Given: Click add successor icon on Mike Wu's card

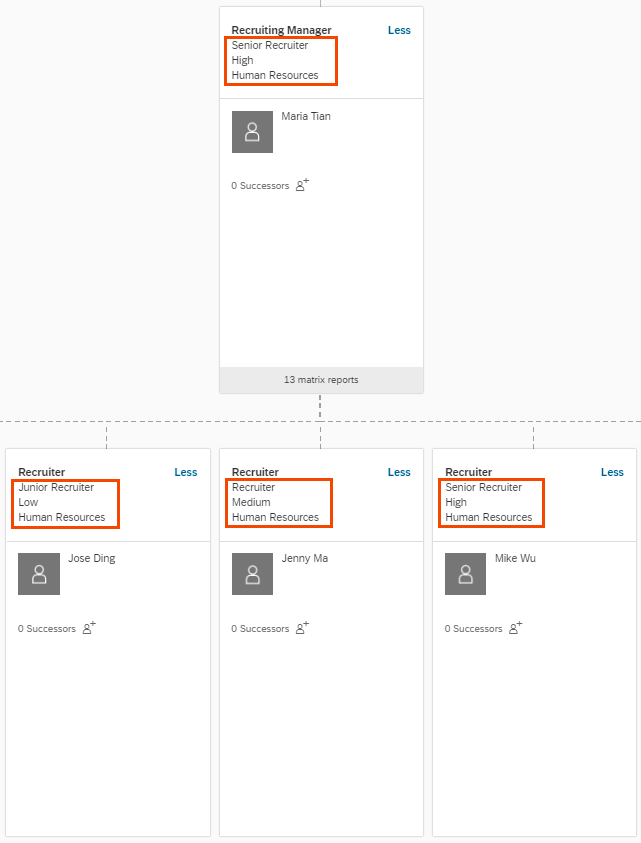Looking at the screenshot, I should point(516,628).
